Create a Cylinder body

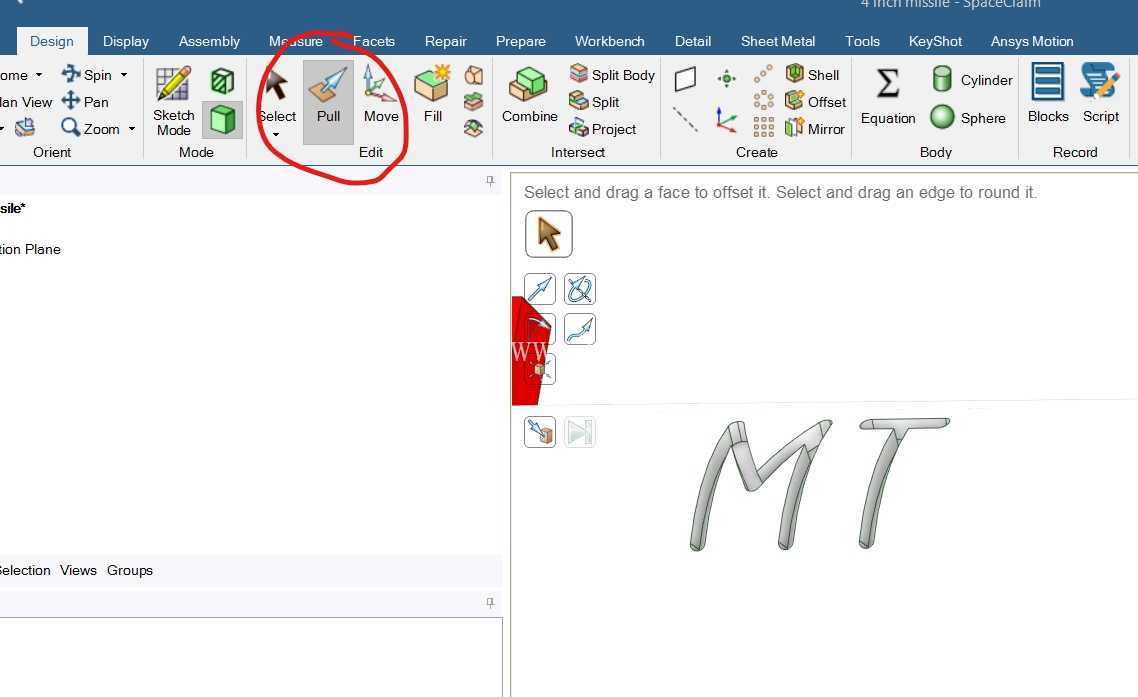click(x=972, y=80)
